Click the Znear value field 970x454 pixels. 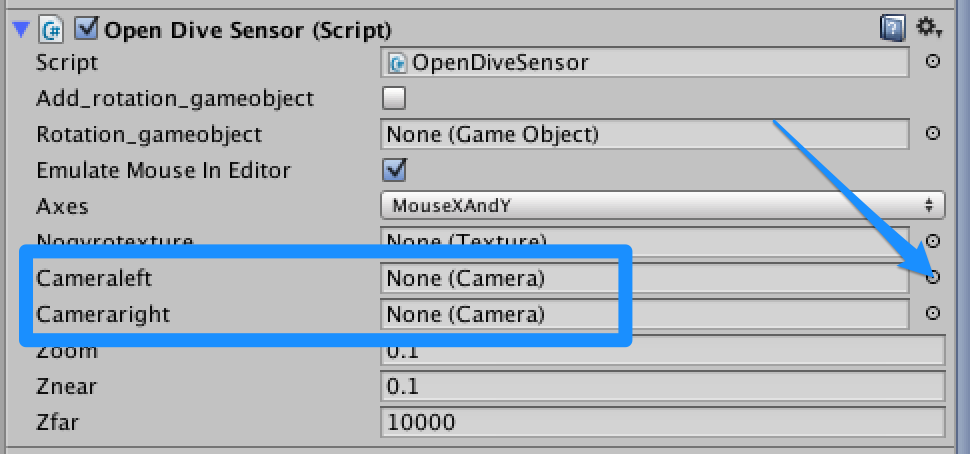click(x=663, y=387)
